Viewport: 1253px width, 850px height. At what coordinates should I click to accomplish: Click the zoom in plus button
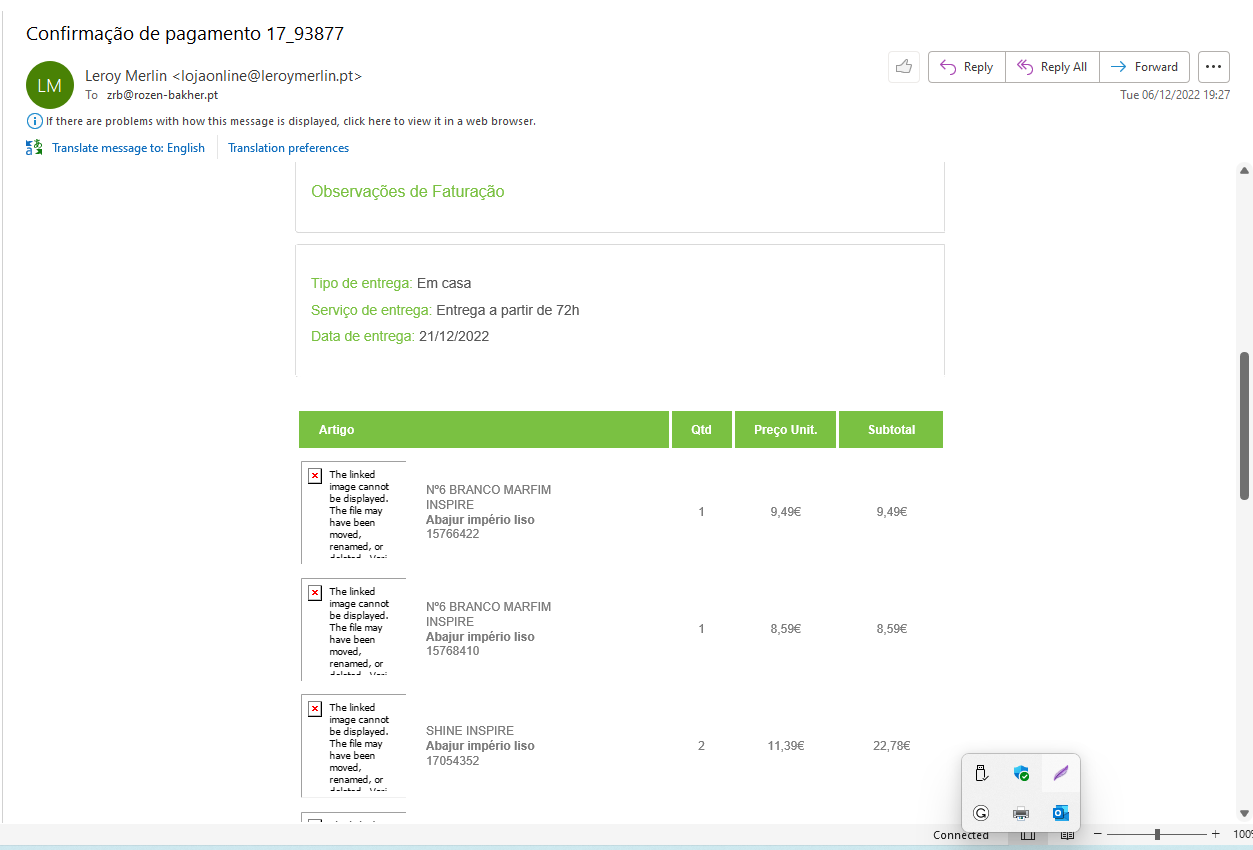click(1216, 834)
